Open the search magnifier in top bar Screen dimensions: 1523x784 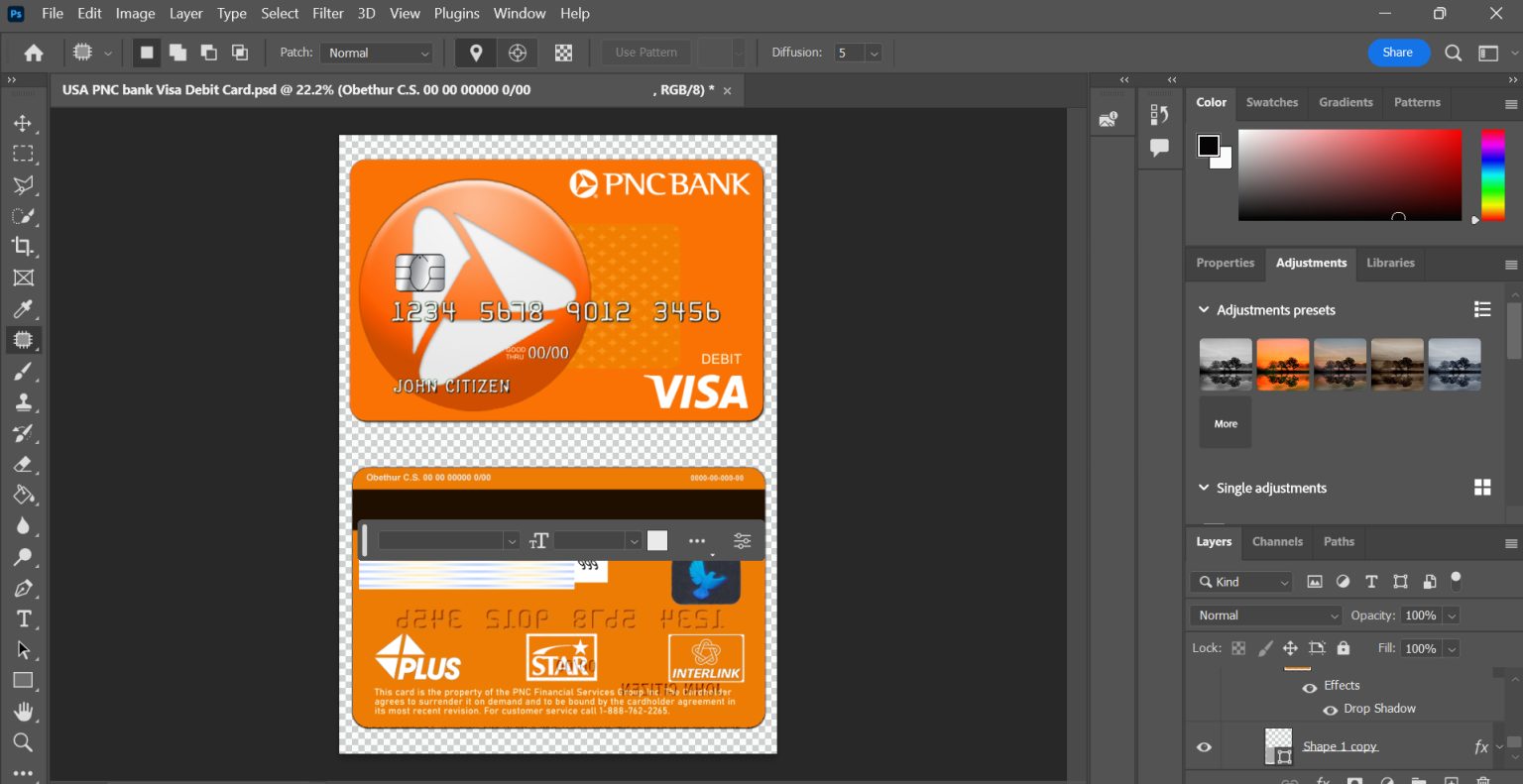[x=1453, y=53]
